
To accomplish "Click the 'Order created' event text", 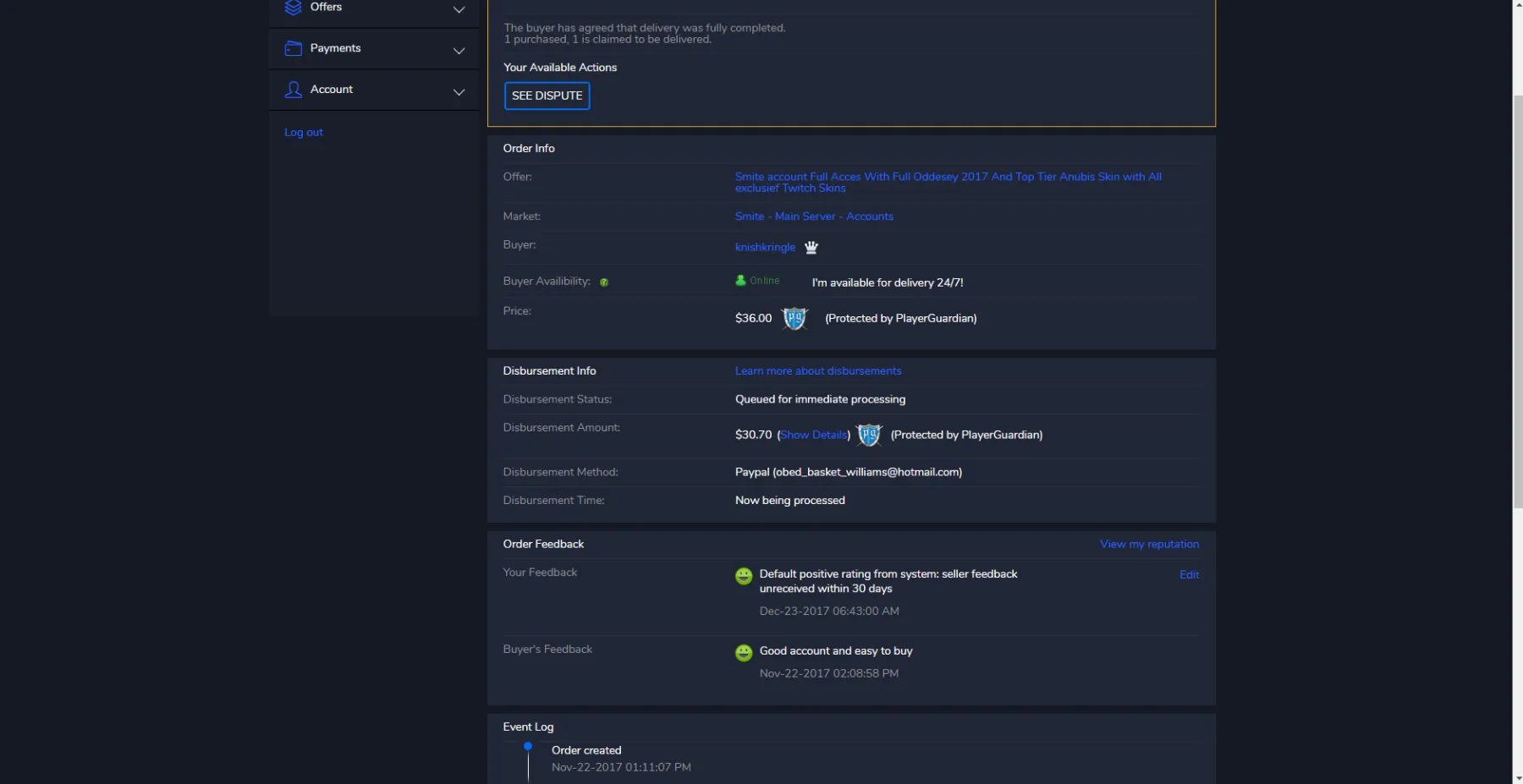I will coord(586,751).
